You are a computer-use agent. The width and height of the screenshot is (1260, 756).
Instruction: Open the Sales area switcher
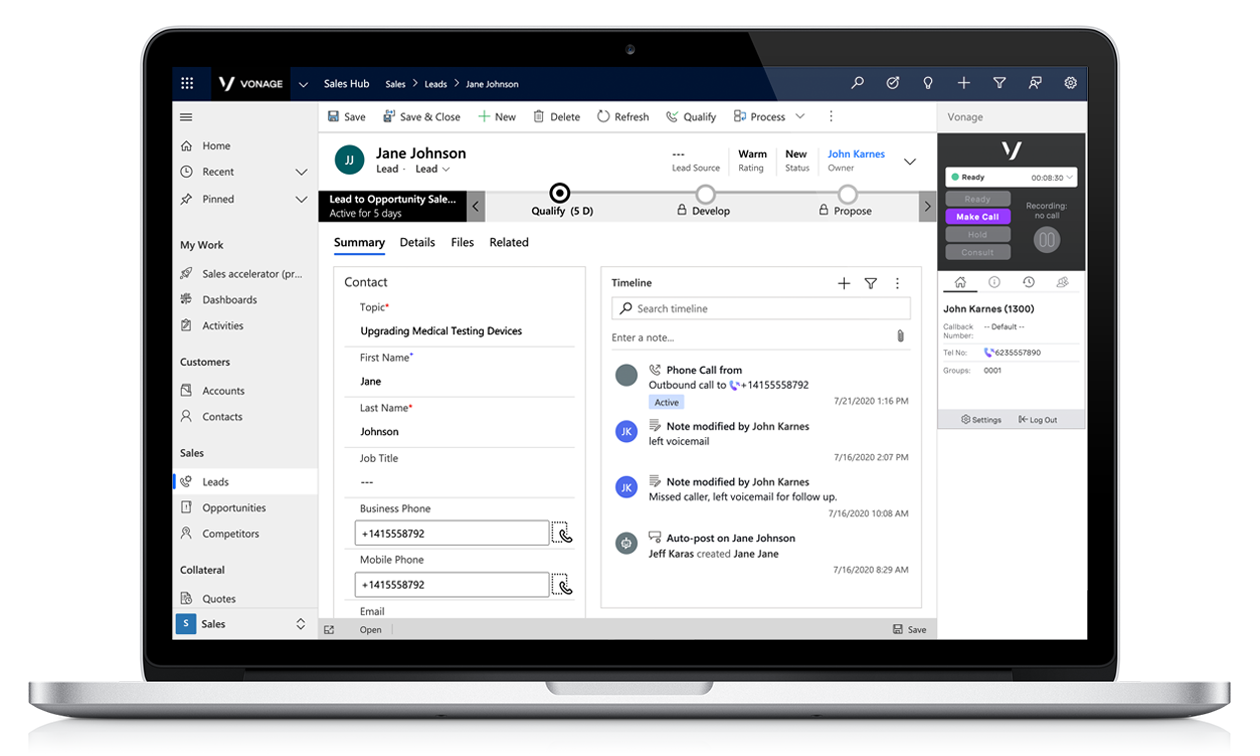pyautogui.click(x=243, y=624)
